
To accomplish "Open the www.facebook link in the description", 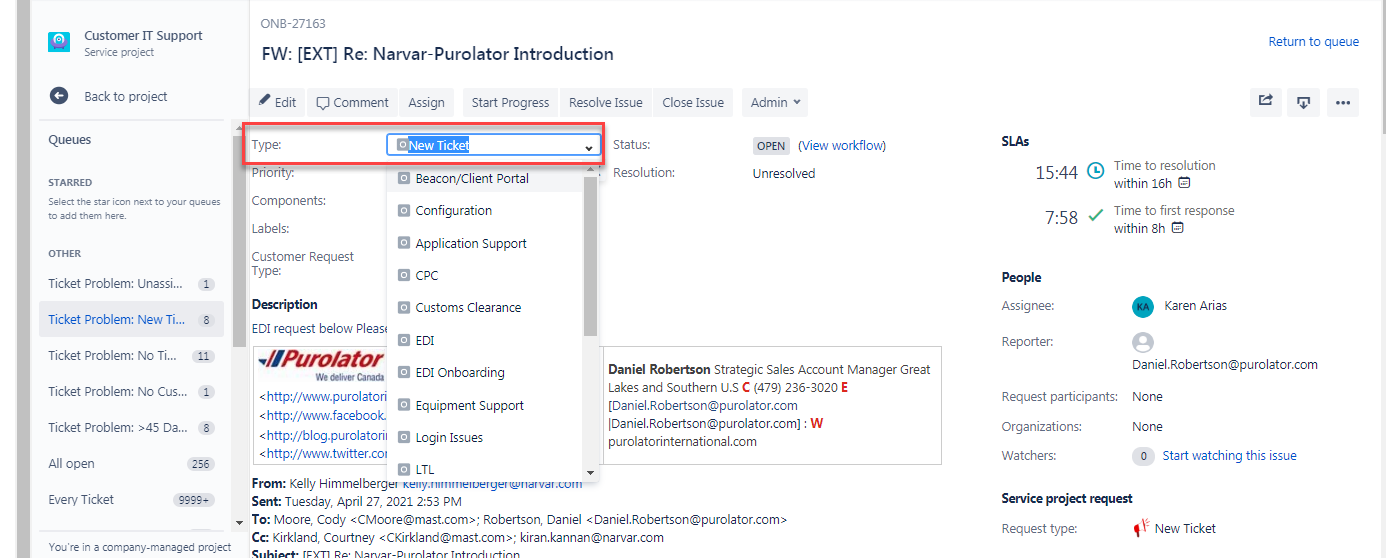I will point(326,415).
